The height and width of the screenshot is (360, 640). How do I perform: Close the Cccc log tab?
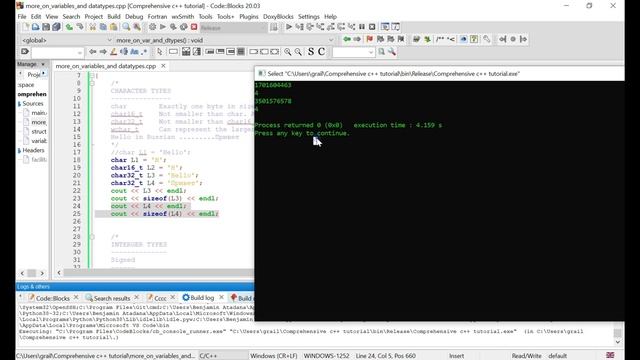point(173,298)
